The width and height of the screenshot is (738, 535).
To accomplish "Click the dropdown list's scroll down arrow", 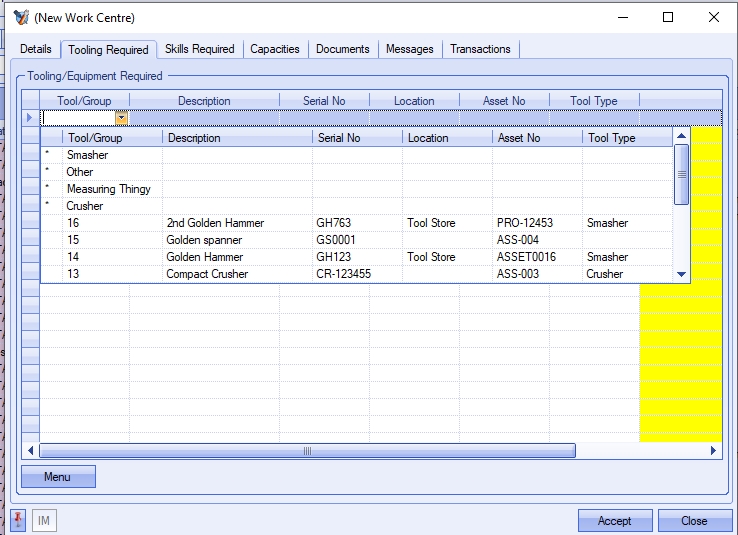I will (x=681, y=274).
